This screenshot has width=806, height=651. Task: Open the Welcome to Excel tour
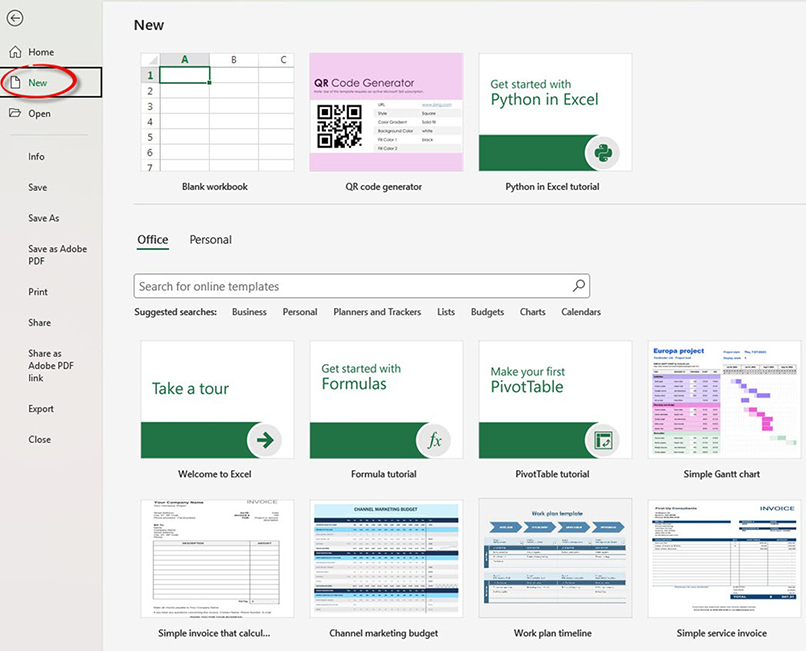(x=217, y=400)
